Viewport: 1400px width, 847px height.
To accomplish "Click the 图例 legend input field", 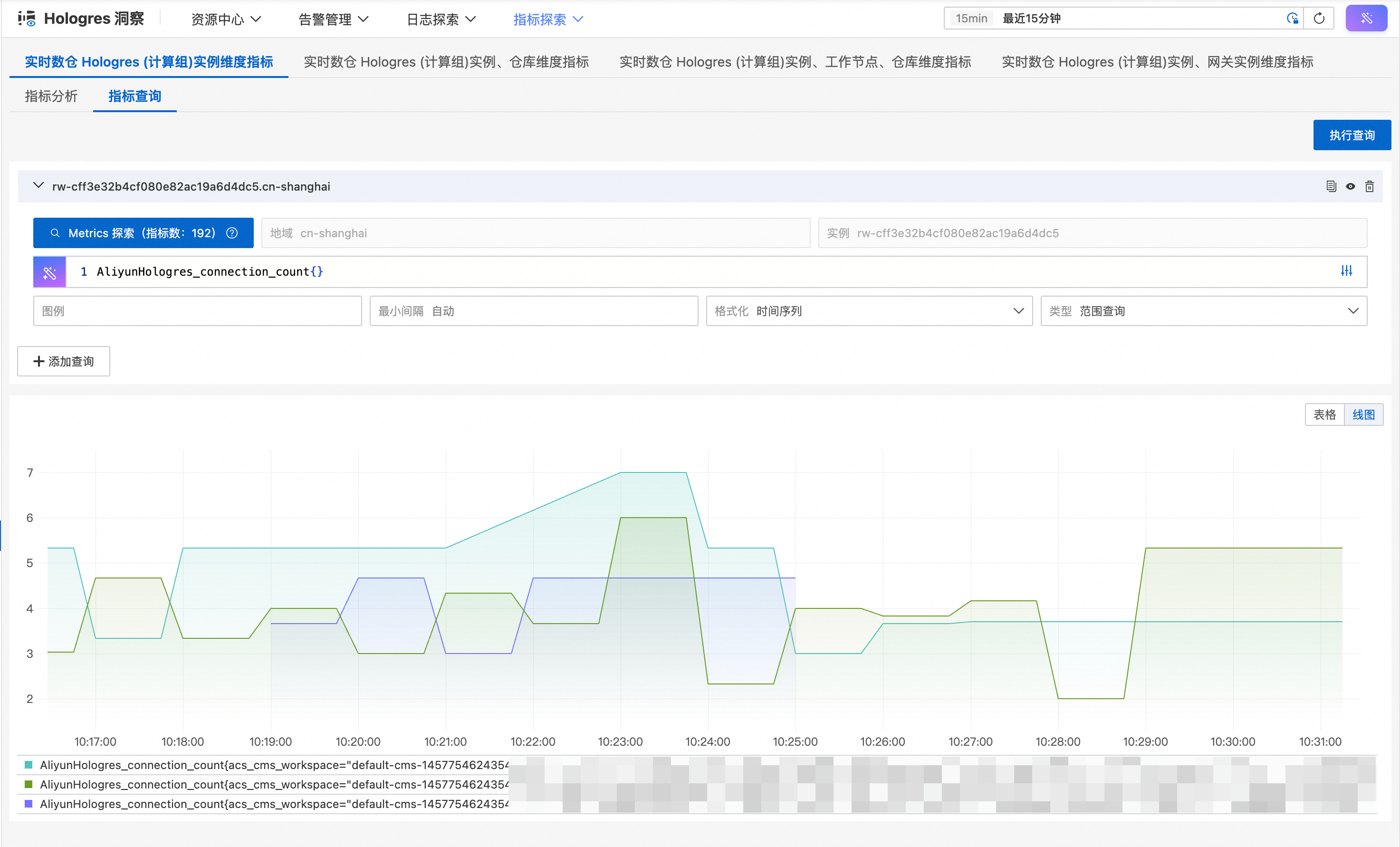I will pyautogui.click(x=197, y=311).
